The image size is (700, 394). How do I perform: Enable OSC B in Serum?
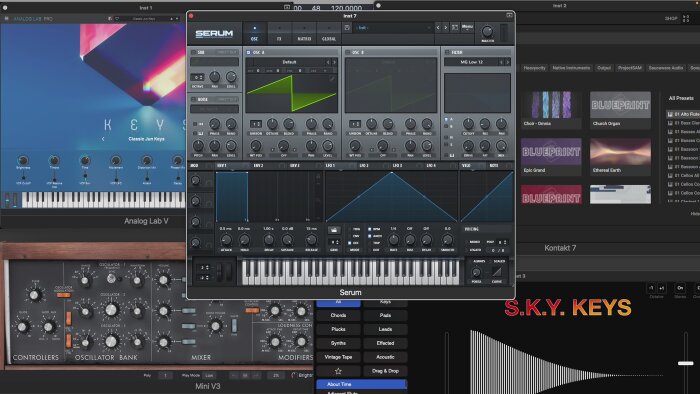tap(348, 52)
